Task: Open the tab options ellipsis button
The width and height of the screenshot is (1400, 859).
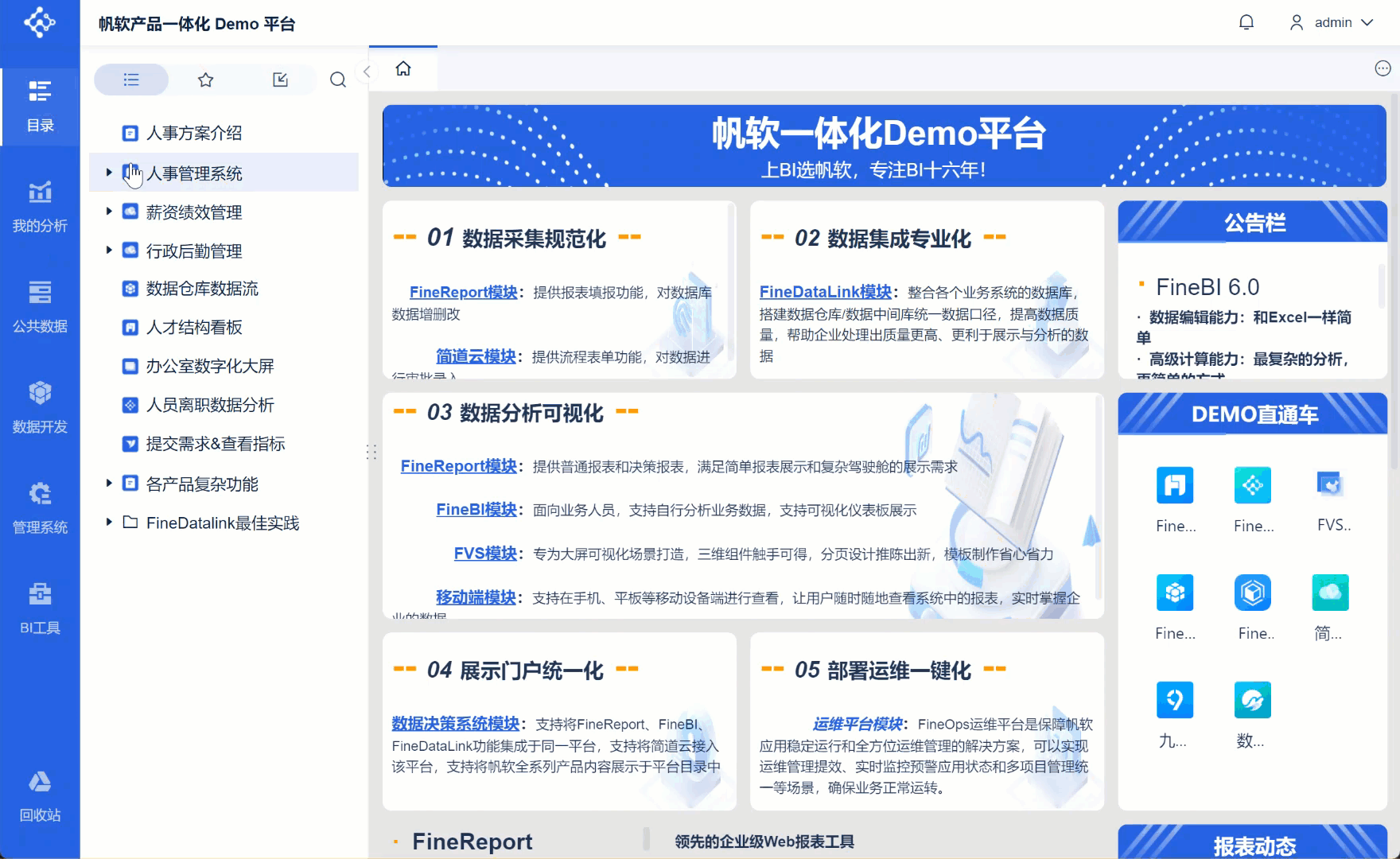Action: [1383, 68]
